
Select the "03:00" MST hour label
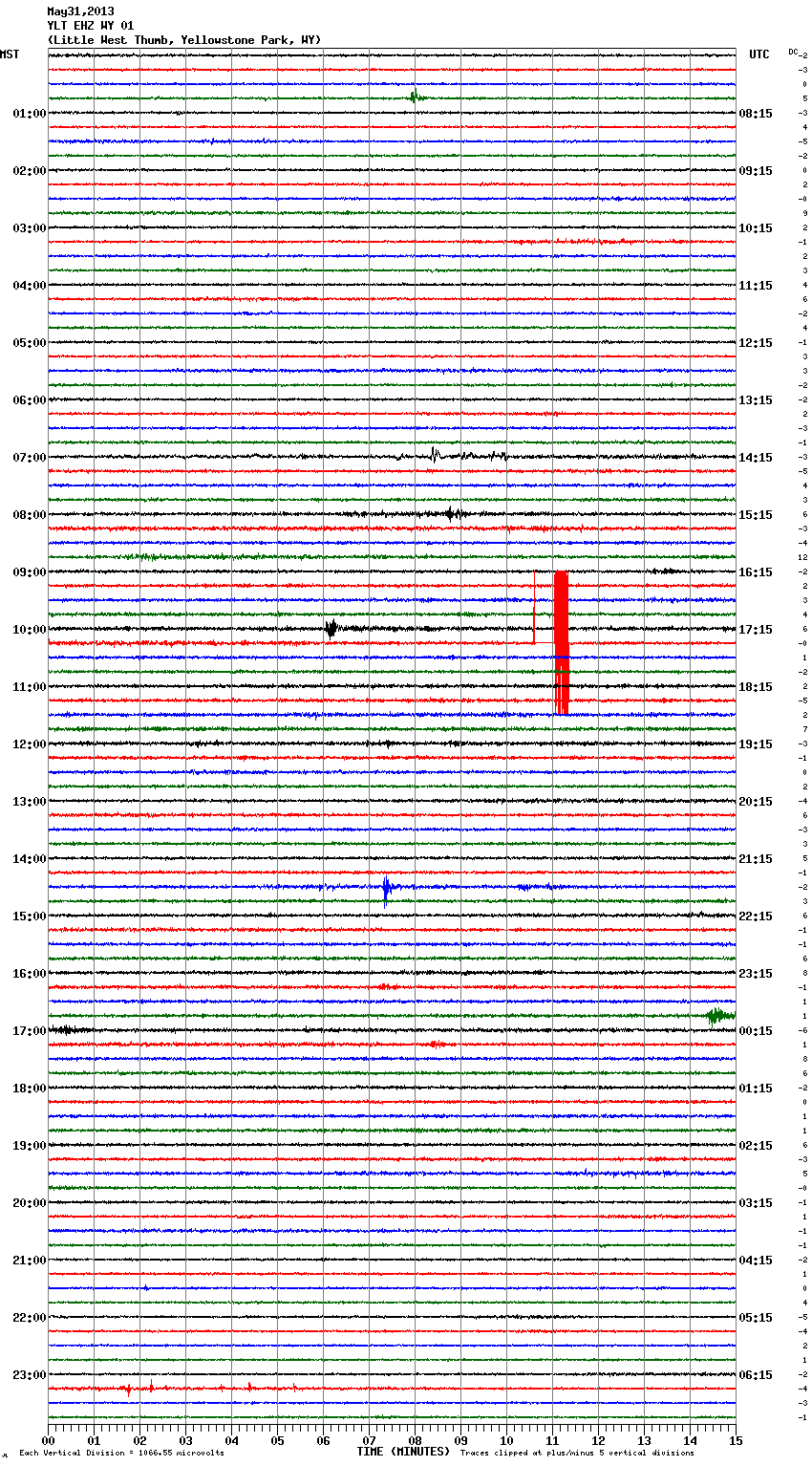click(29, 228)
